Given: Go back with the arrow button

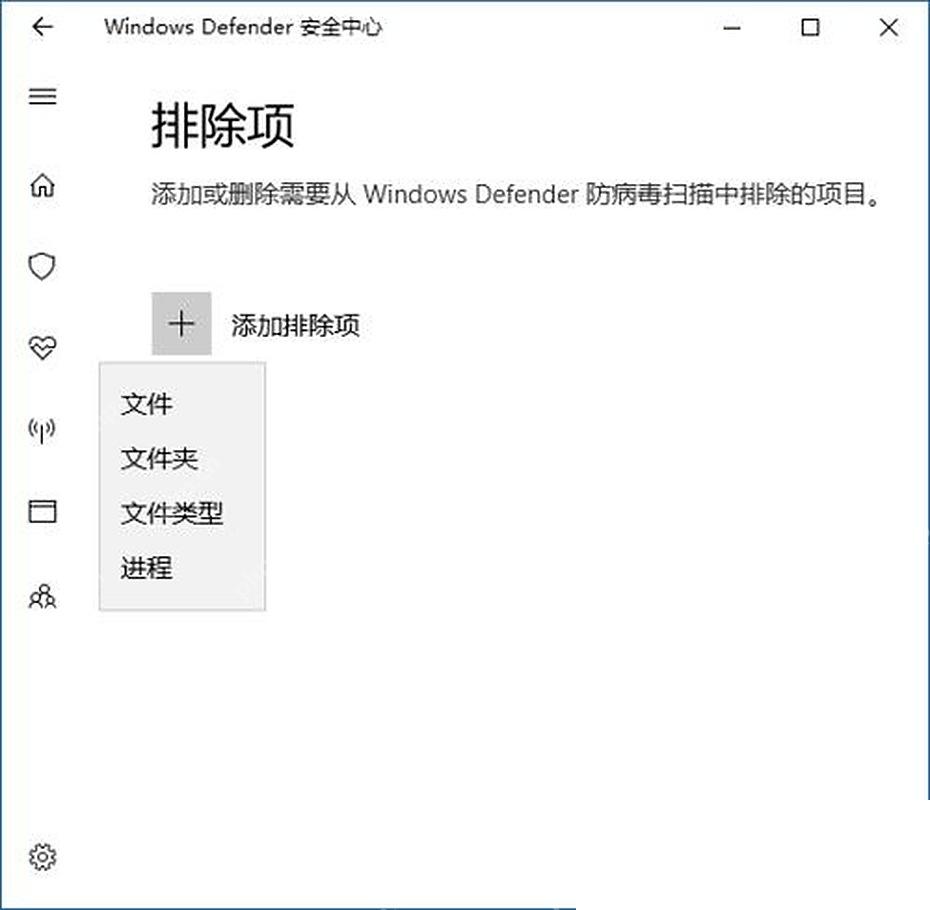Looking at the screenshot, I should 43,27.
